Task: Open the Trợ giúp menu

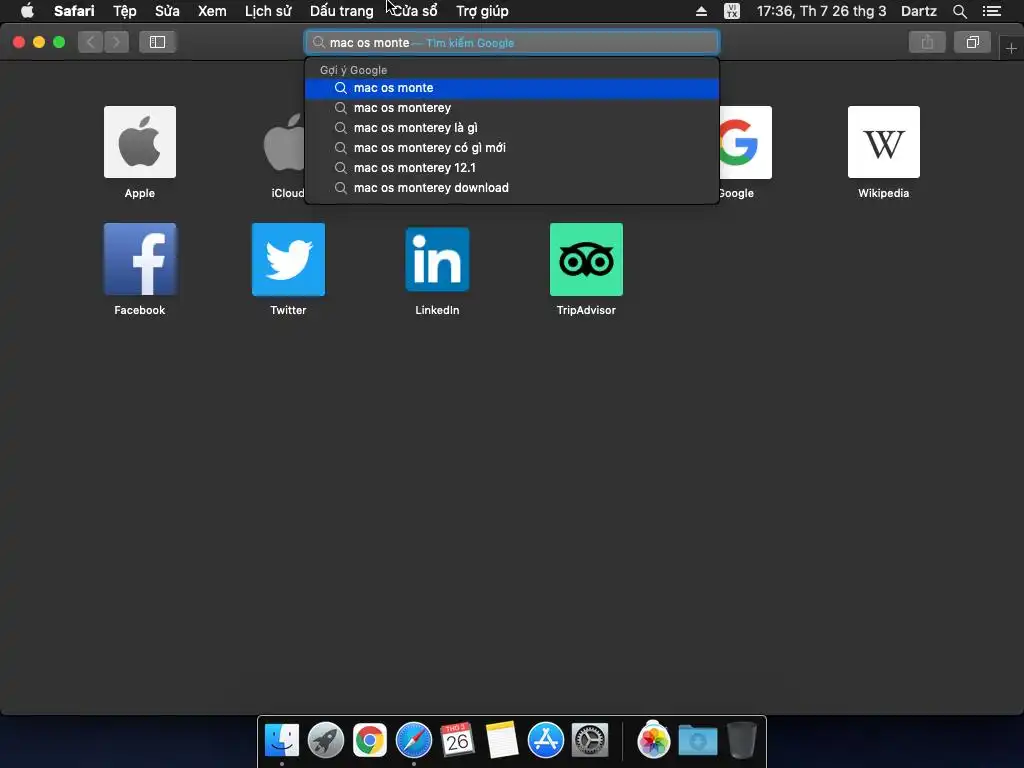Action: pyautogui.click(x=482, y=11)
